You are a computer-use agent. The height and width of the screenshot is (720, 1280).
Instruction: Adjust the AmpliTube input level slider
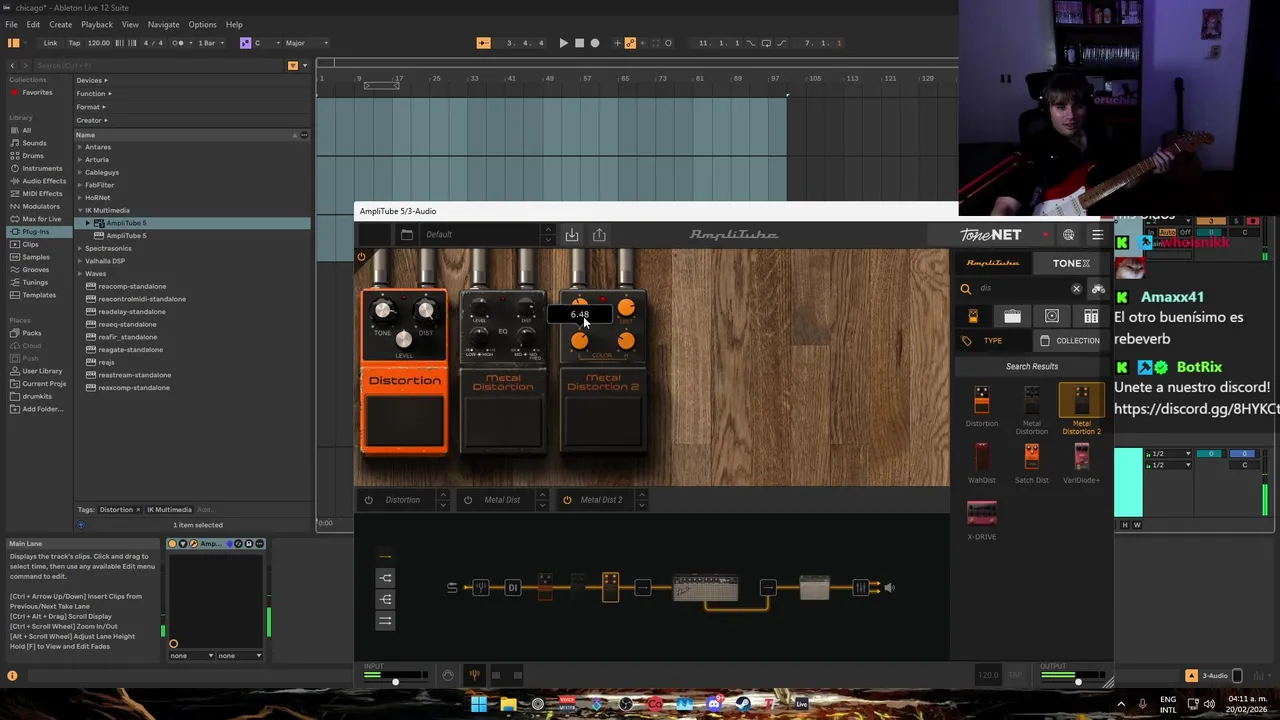click(395, 682)
